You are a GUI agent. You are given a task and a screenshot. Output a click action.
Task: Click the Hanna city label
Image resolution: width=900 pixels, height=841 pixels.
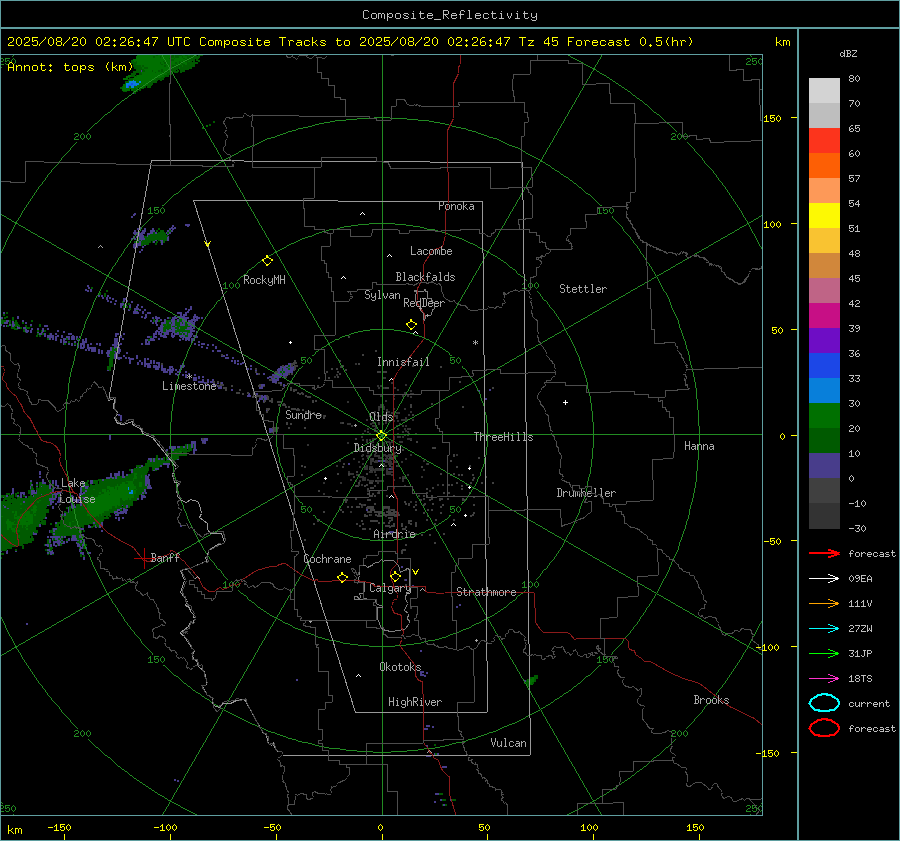(699, 446)
